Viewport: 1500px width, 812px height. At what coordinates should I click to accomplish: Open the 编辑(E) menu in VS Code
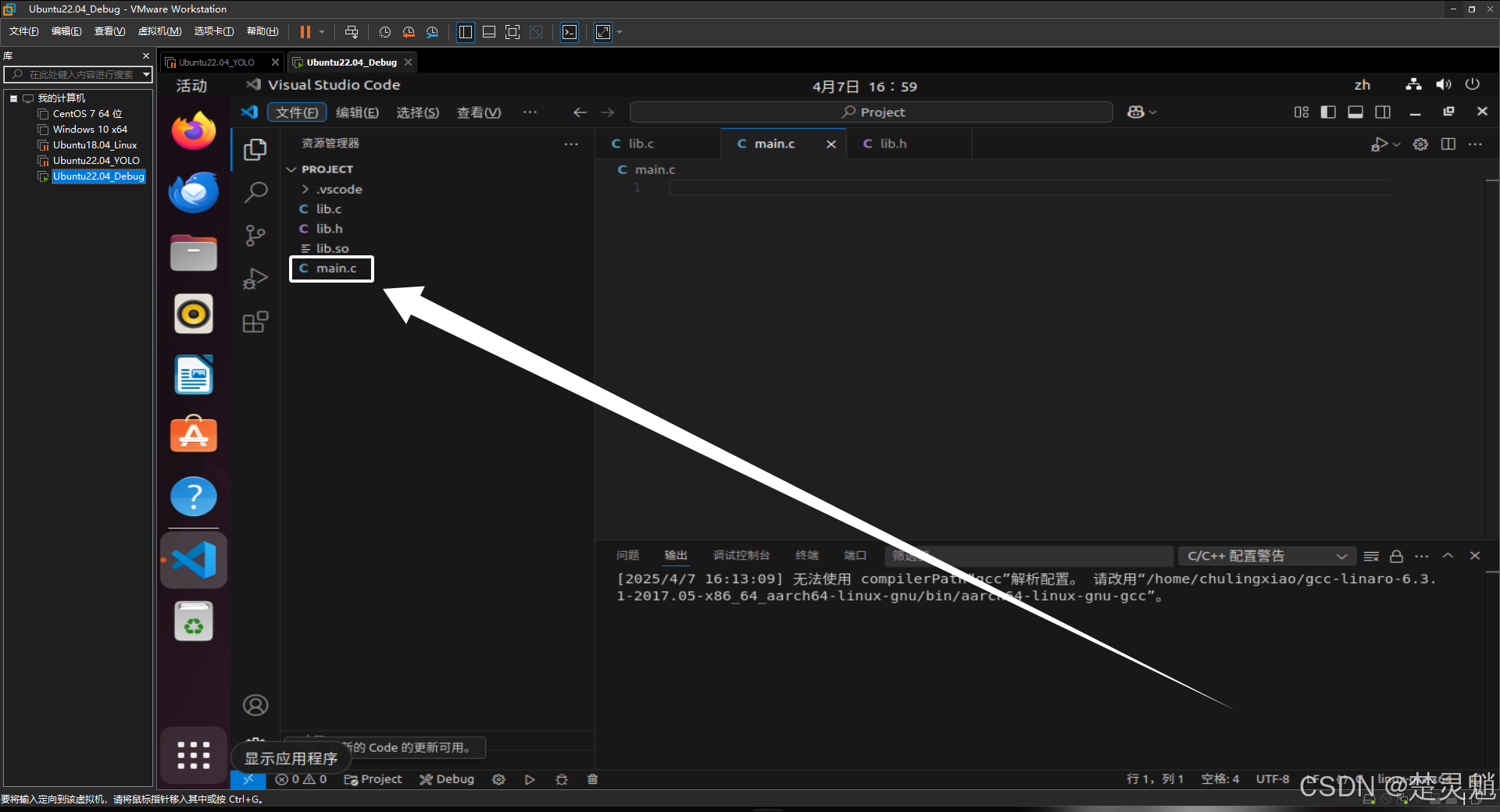pyautogui.click(x=357, y=112)
